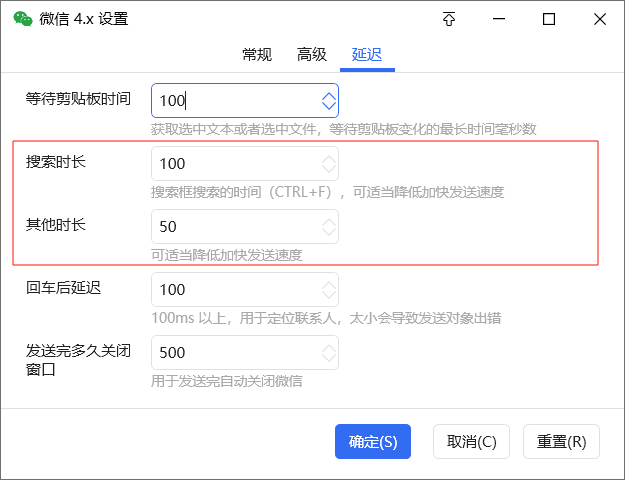
Task: Click the 发送完多久关闭窗口 label
Action: coord(78,360)
